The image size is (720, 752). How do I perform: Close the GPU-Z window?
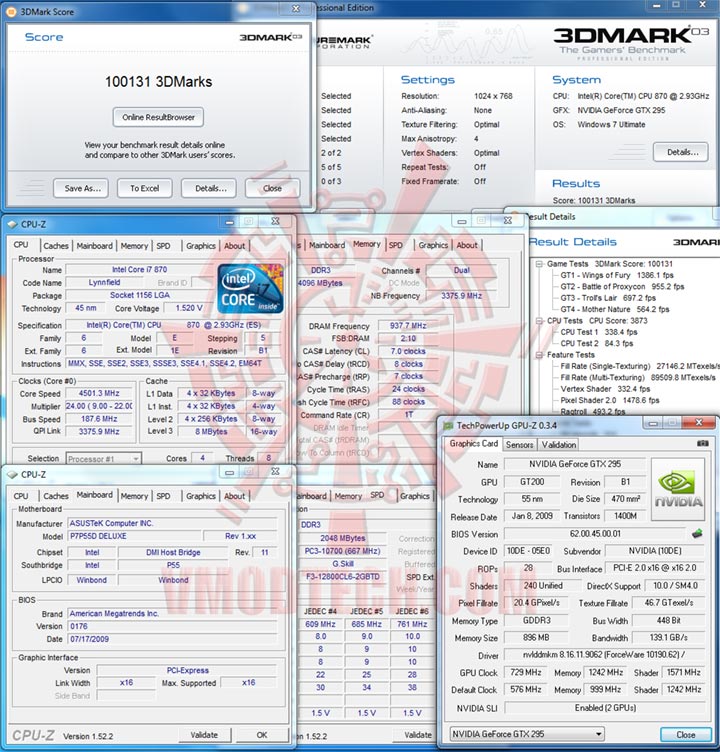(x=698, y=423)
